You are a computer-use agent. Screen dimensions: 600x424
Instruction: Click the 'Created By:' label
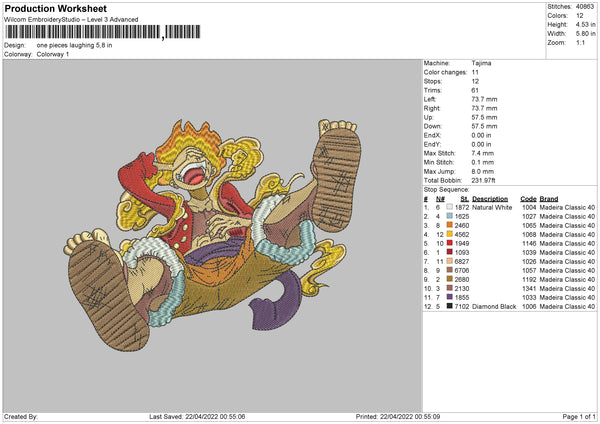point(21,417)
